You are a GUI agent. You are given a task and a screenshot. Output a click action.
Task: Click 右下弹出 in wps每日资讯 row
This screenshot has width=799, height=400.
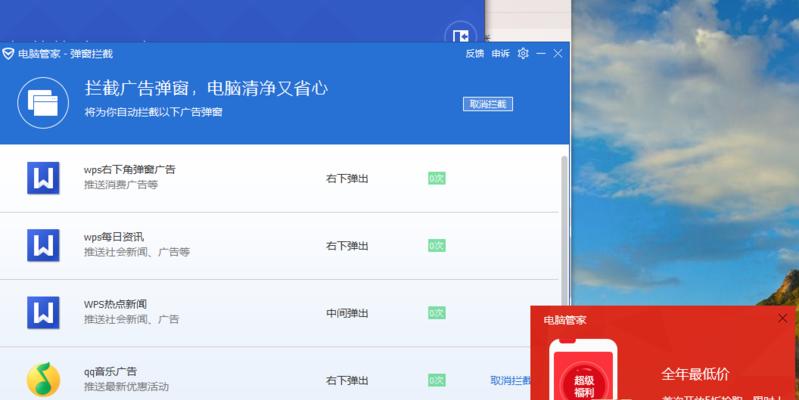pos(347,246)
